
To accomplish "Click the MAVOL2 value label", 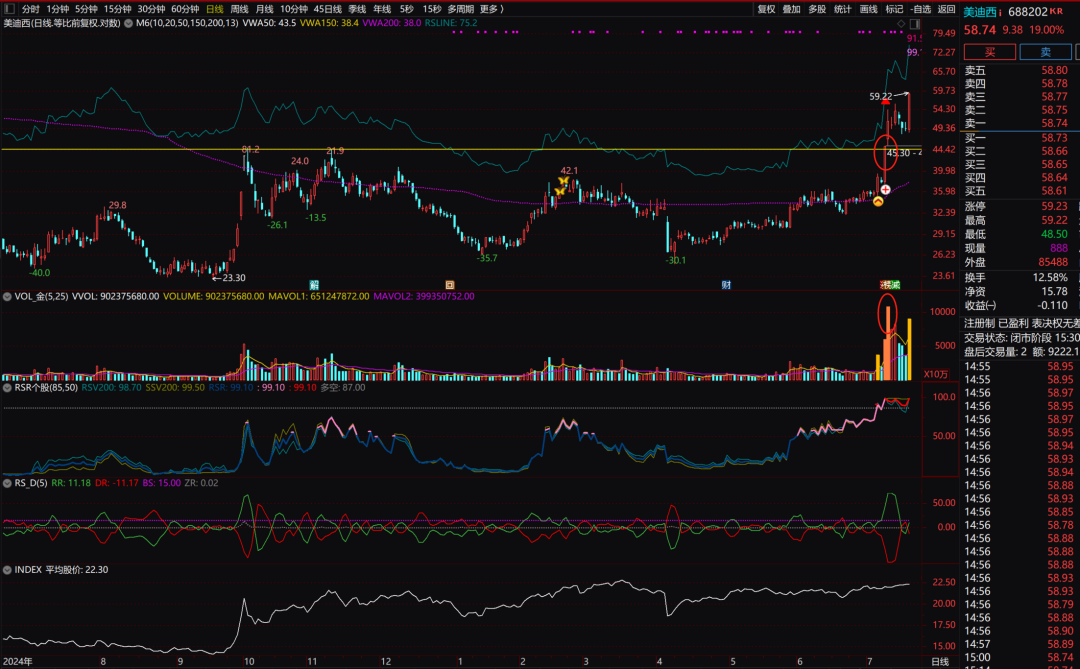I will (424, 296).
